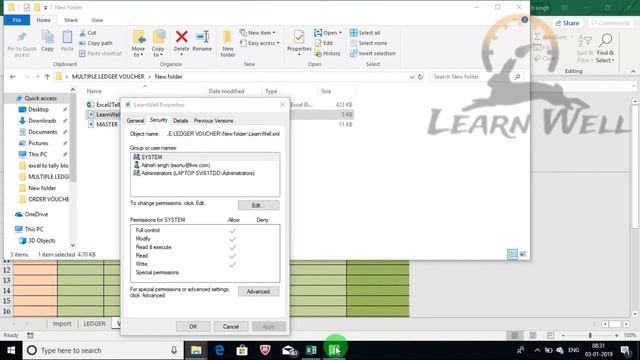Open the File tab in Explorer
640x360 pixels.
(x=17, y=20)
